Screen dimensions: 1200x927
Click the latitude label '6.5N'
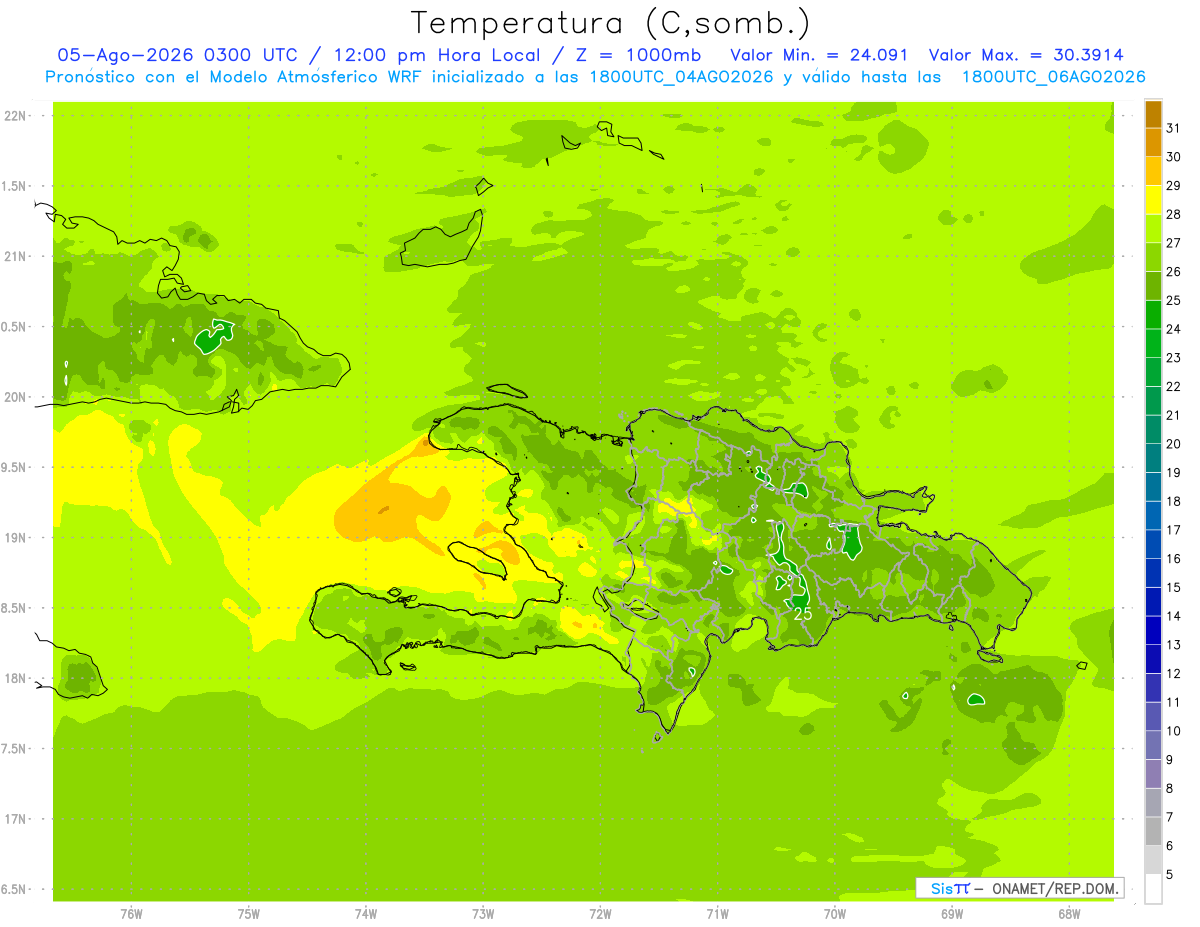(15, 889)
